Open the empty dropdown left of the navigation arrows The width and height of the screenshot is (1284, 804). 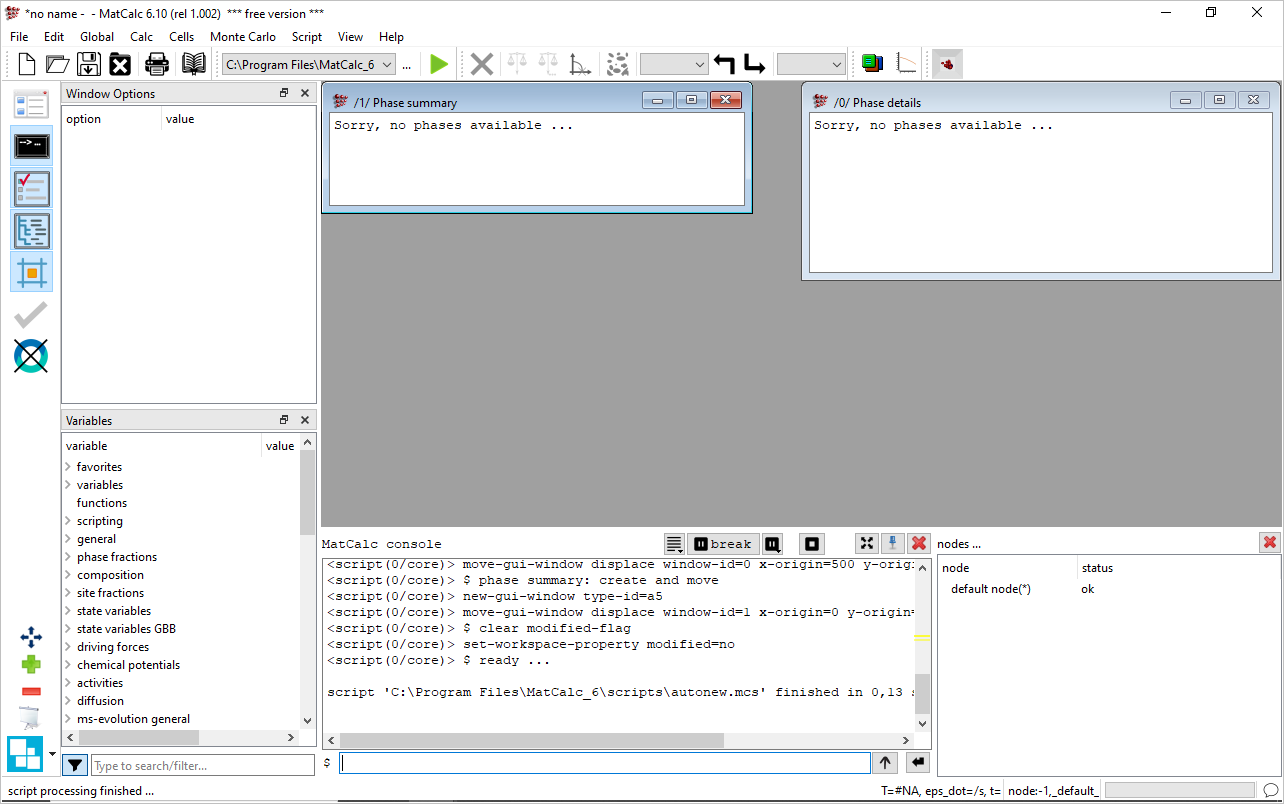point(674,64)
